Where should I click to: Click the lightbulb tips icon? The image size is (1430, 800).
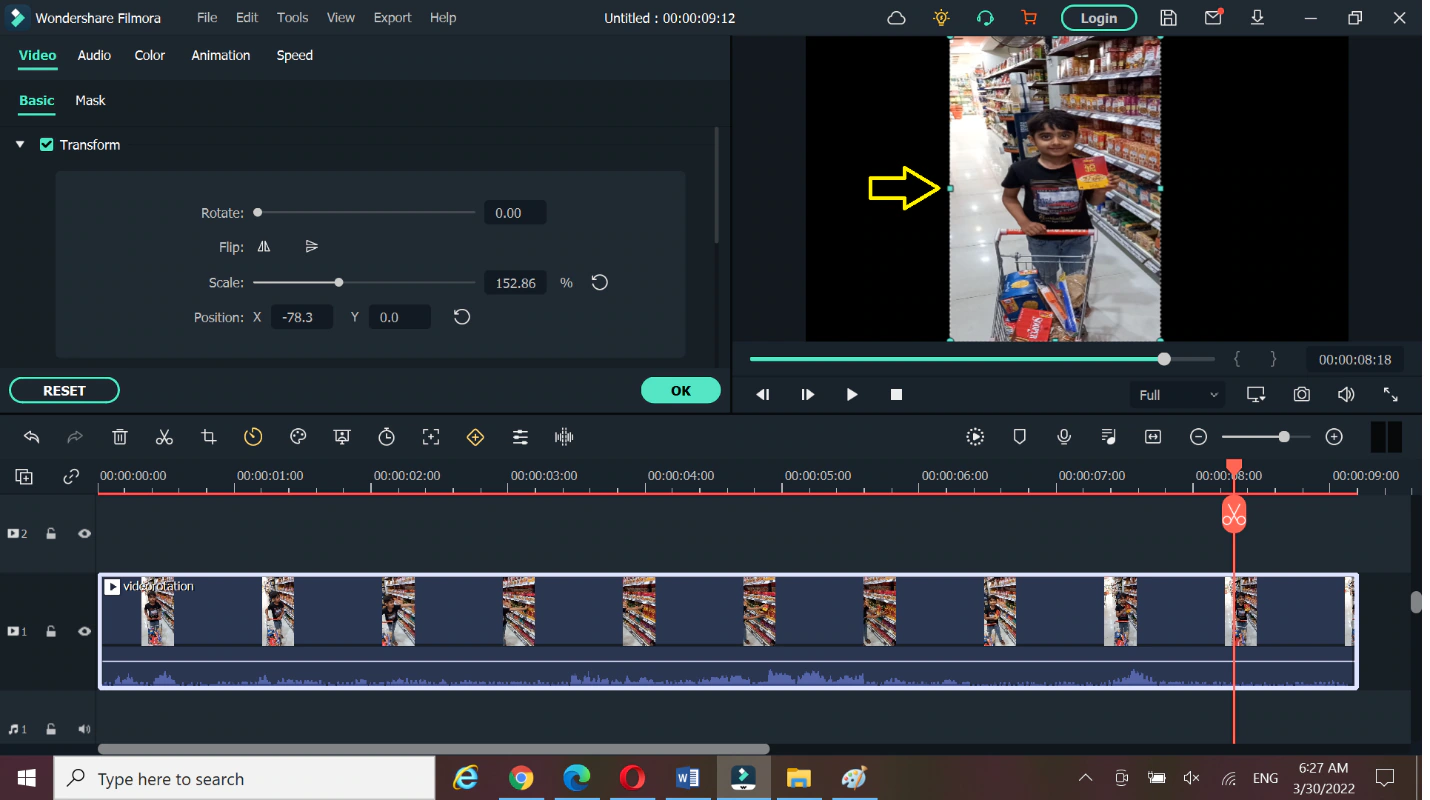(941, 18)
